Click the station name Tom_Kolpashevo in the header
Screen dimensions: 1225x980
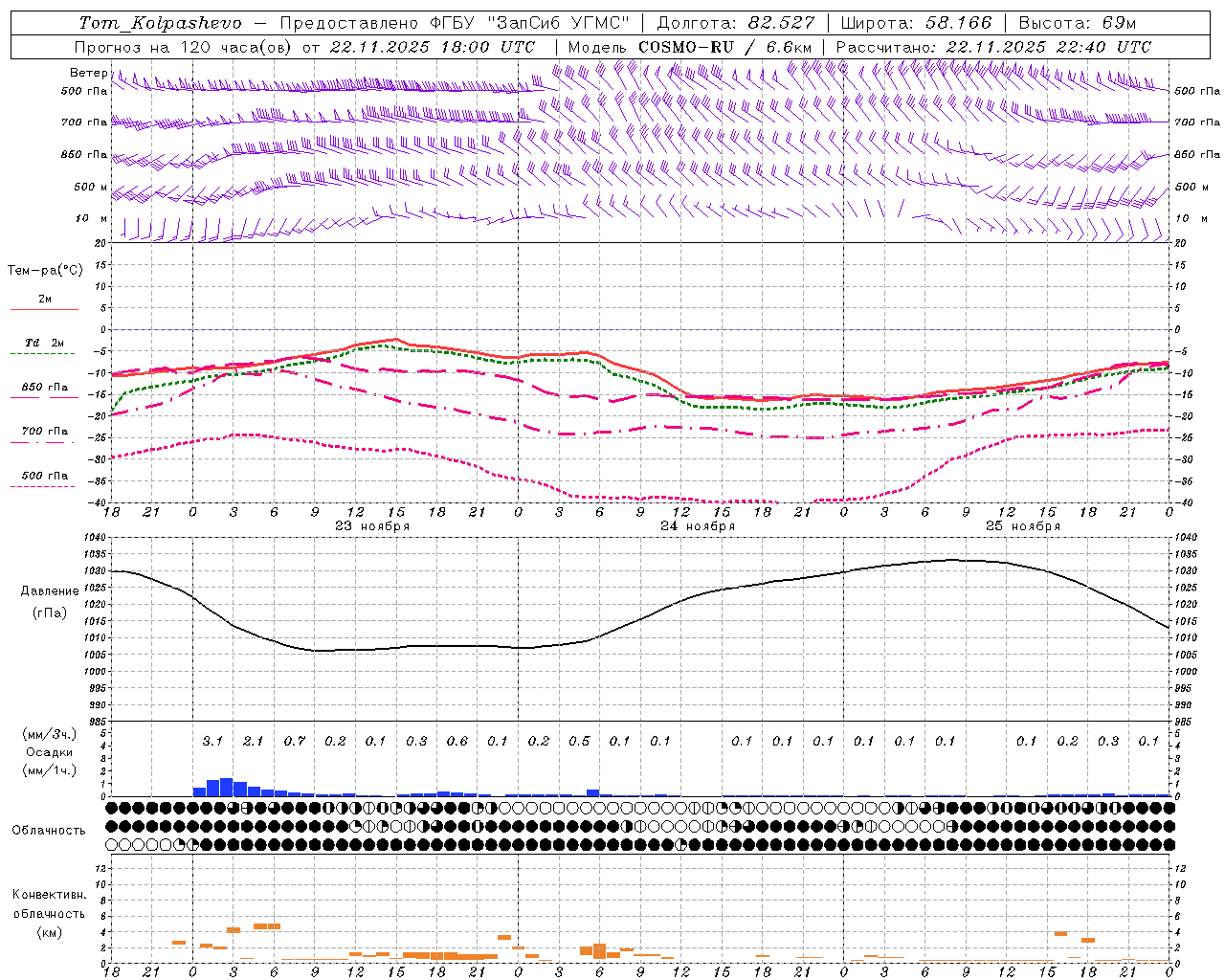160,23
